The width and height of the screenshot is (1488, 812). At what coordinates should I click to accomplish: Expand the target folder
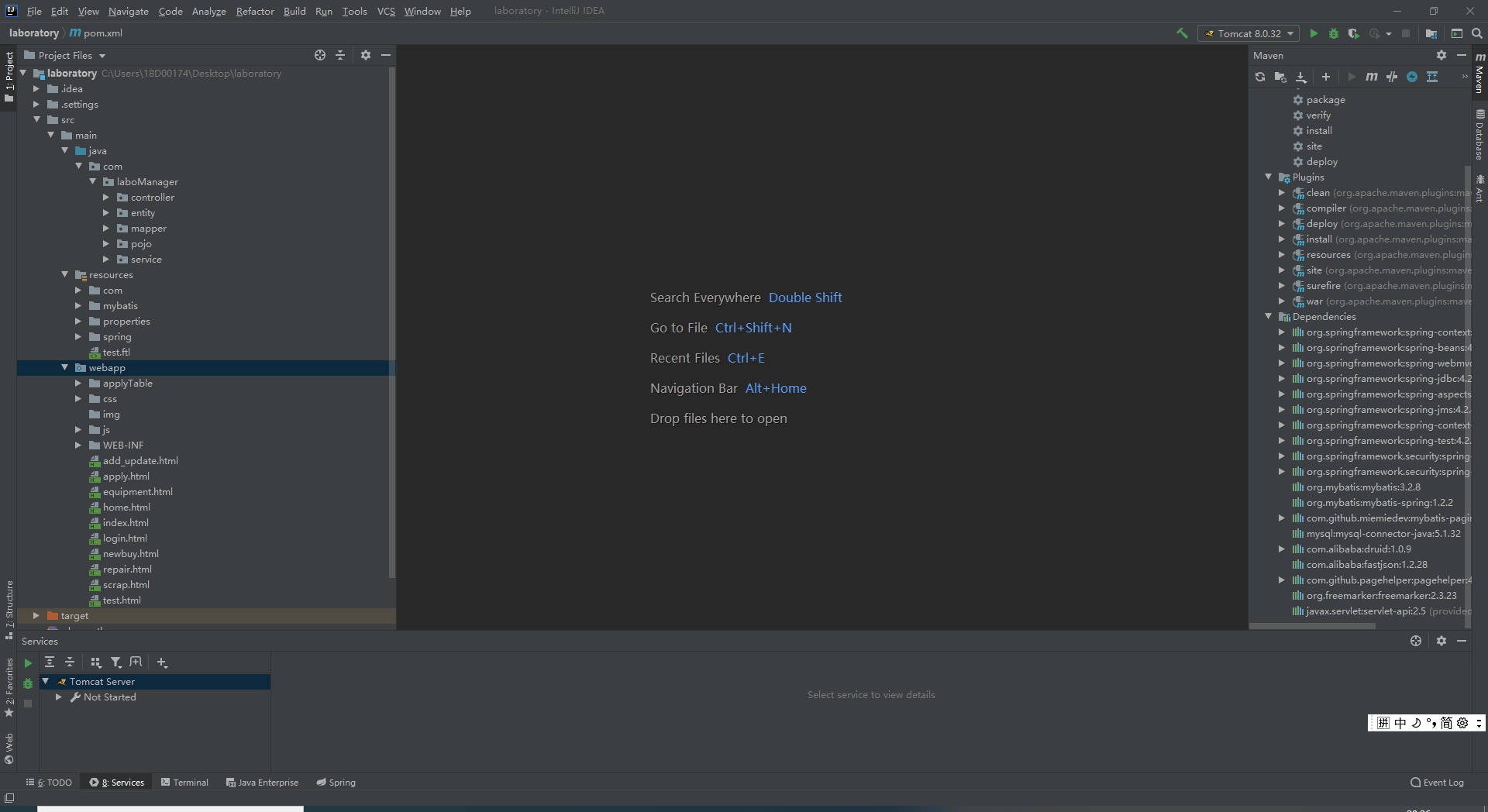pyautogui.click(x=36, y=616)
